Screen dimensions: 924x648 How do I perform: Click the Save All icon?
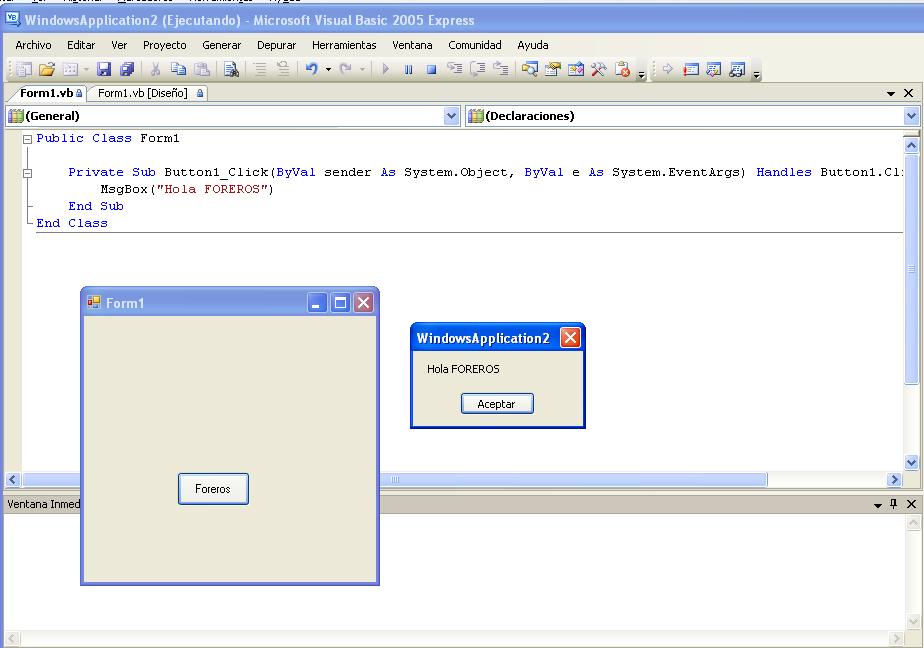coord(127,70)
